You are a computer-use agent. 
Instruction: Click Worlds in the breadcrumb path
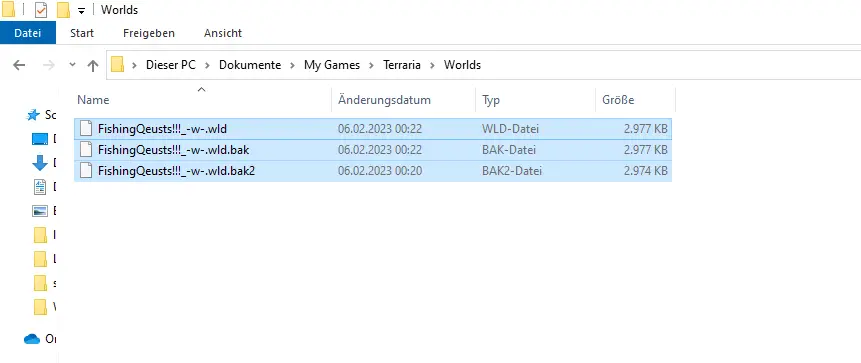click(462, 65)
